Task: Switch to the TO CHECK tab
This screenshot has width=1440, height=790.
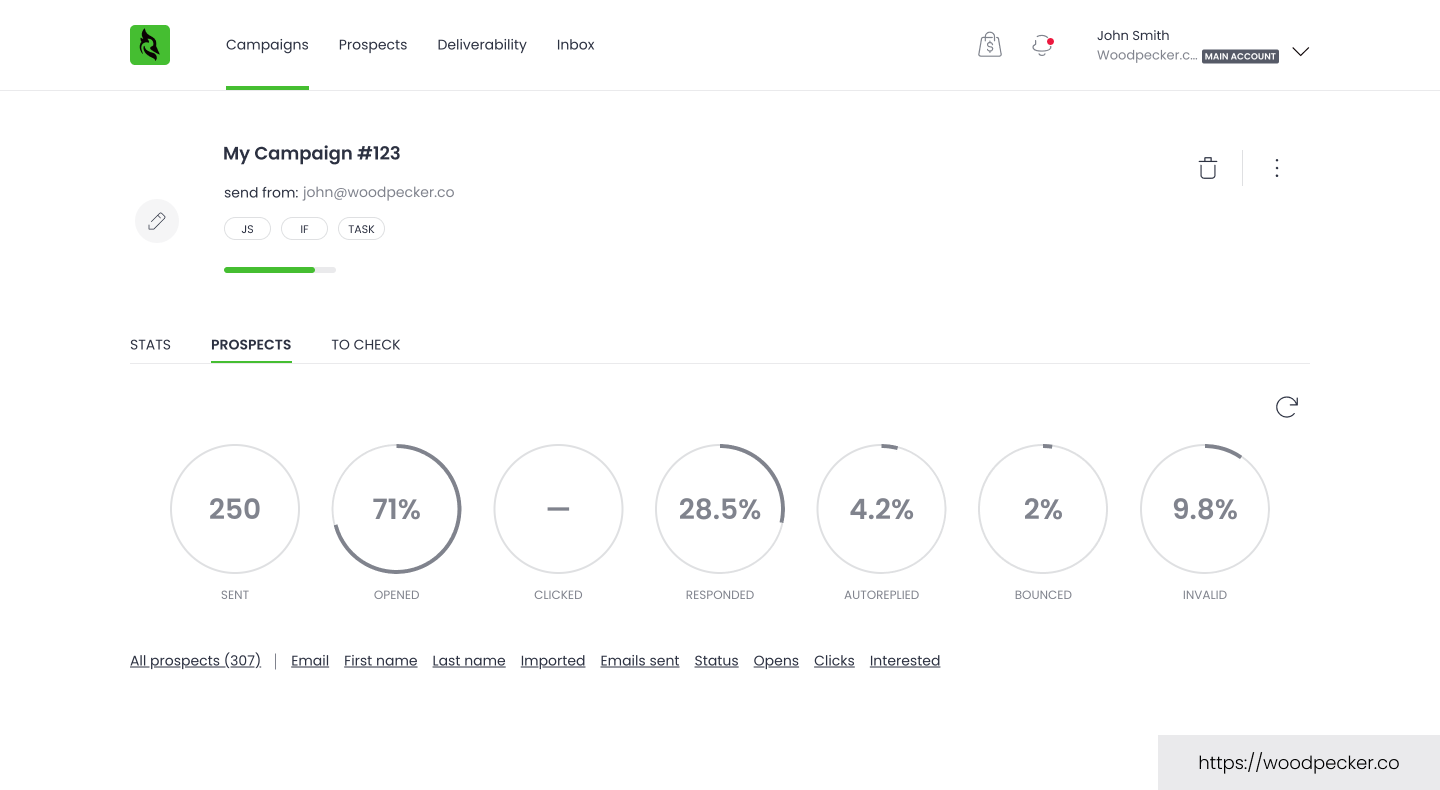Action: 366,345
